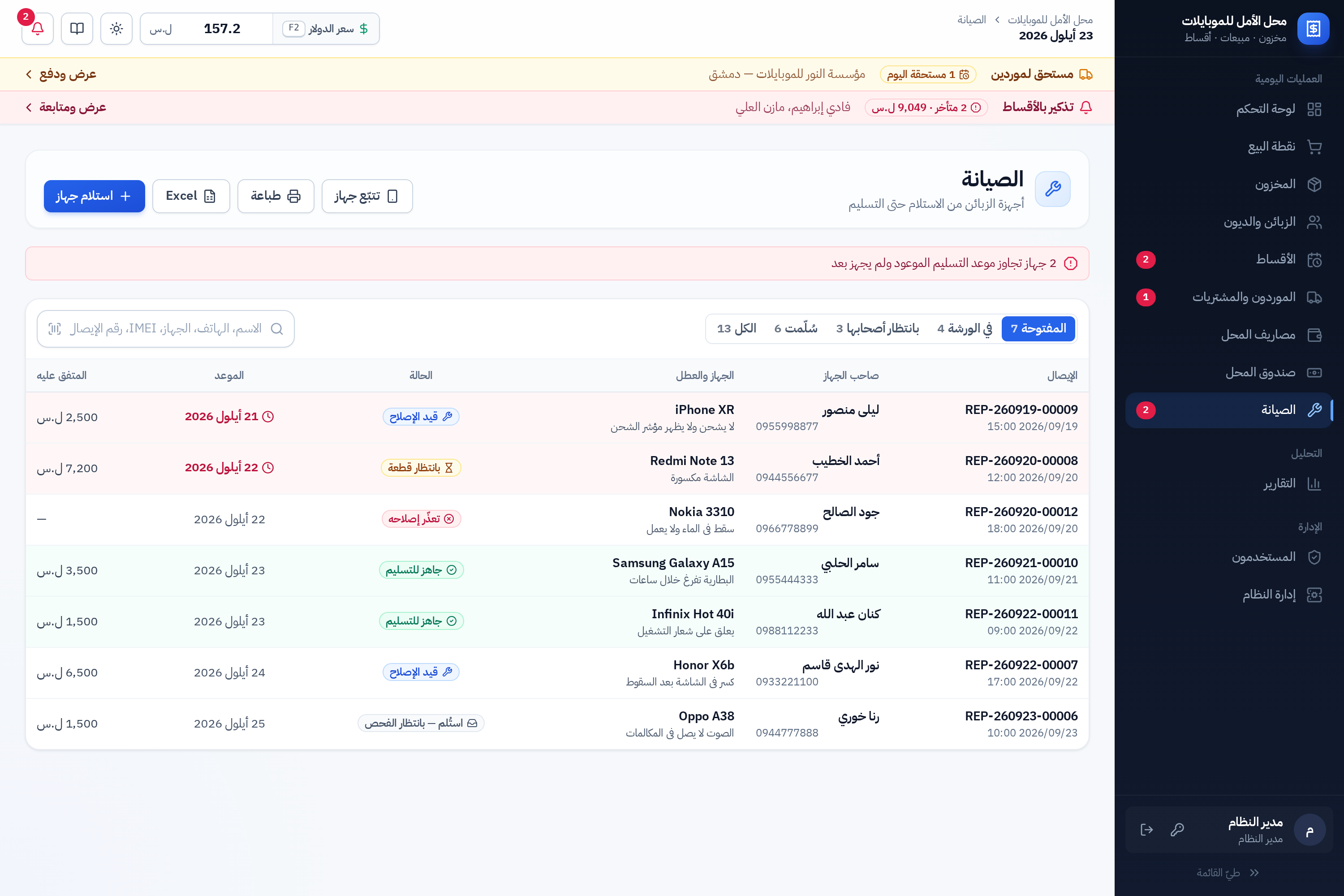This screenshot has width=1344, height=896.
Task: Go to المخزون inventory page
Action: 1228,185
